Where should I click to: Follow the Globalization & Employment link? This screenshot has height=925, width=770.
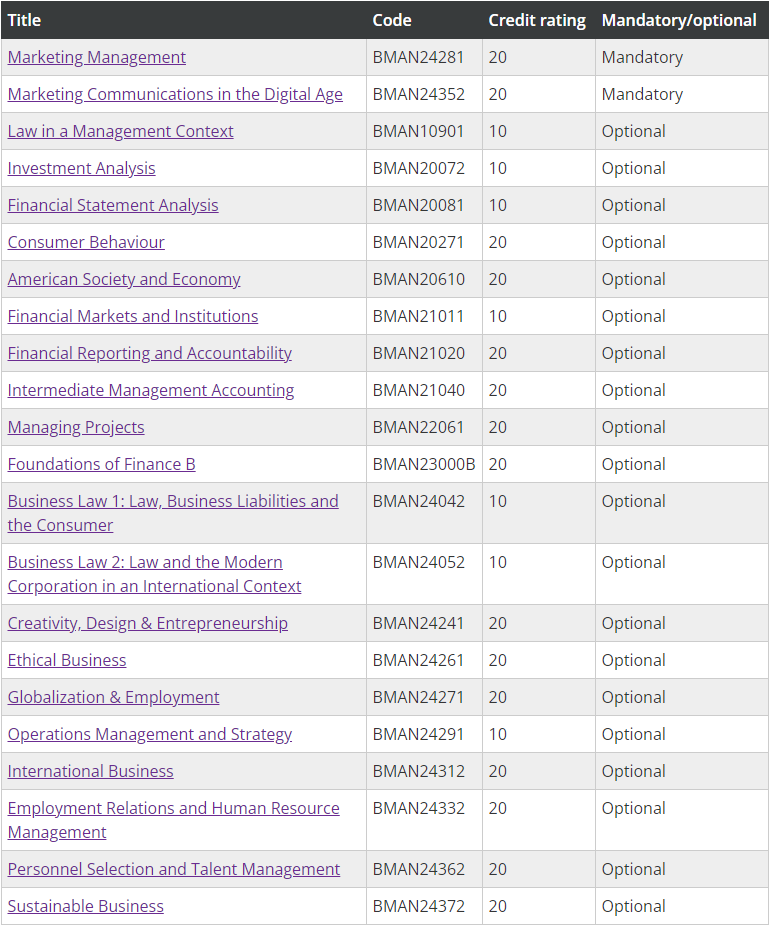[x=113, y=697]
